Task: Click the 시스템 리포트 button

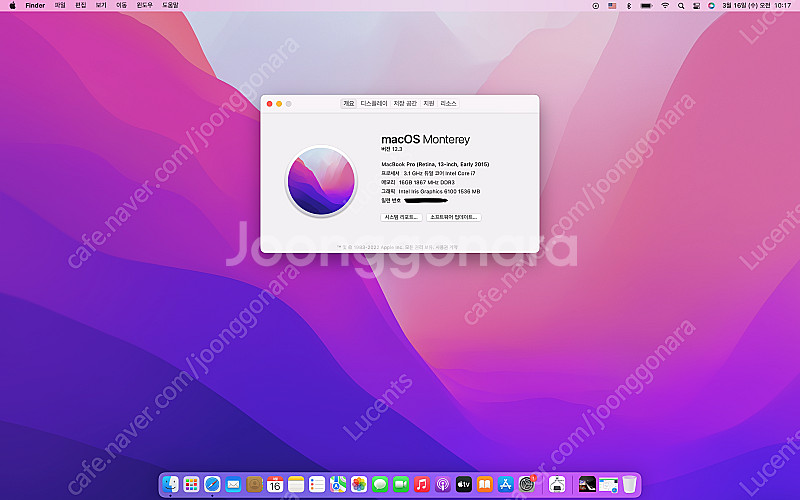Action: coord(401,217)
